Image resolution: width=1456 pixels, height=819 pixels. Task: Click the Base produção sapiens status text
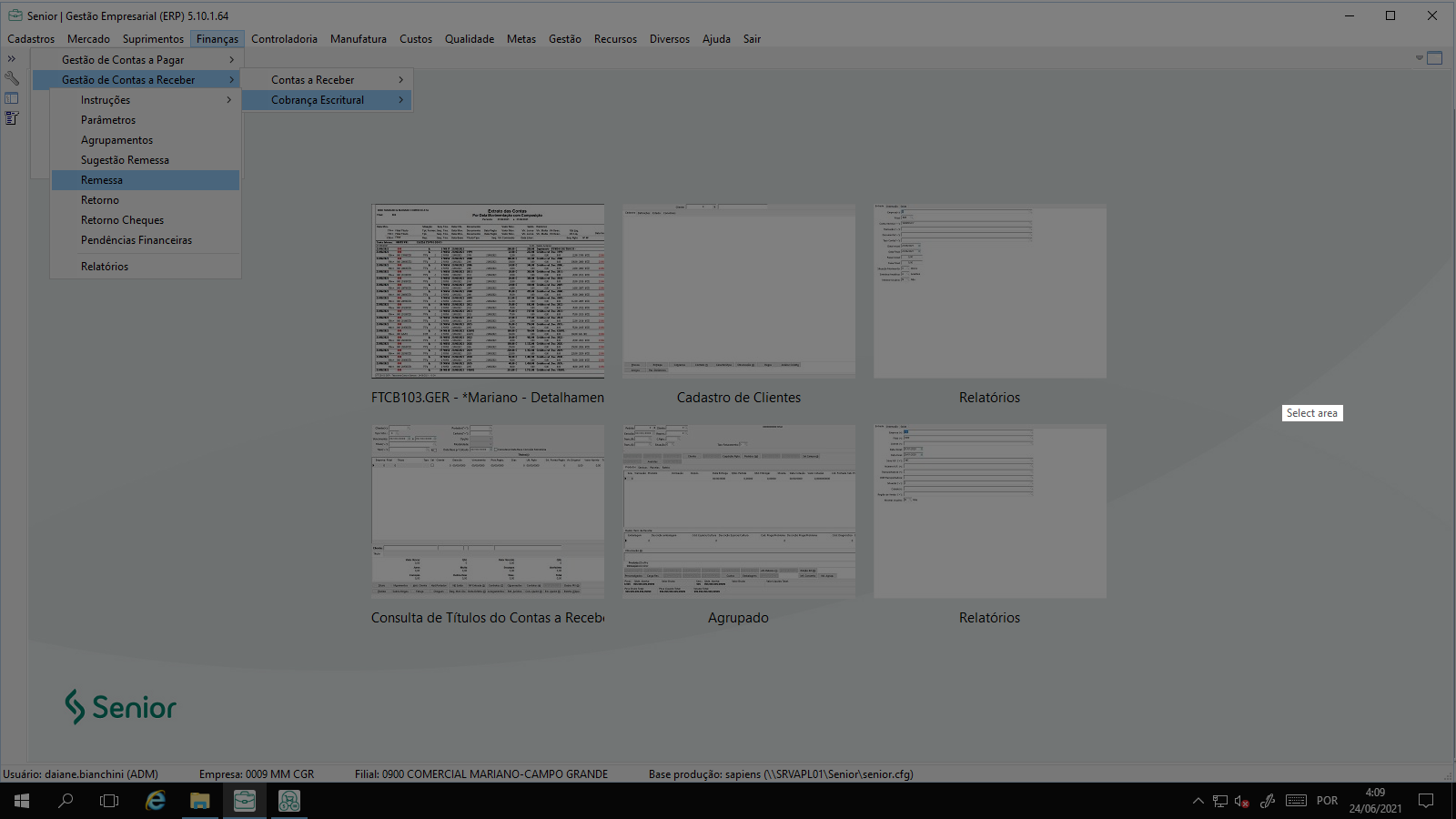(781, 774)
